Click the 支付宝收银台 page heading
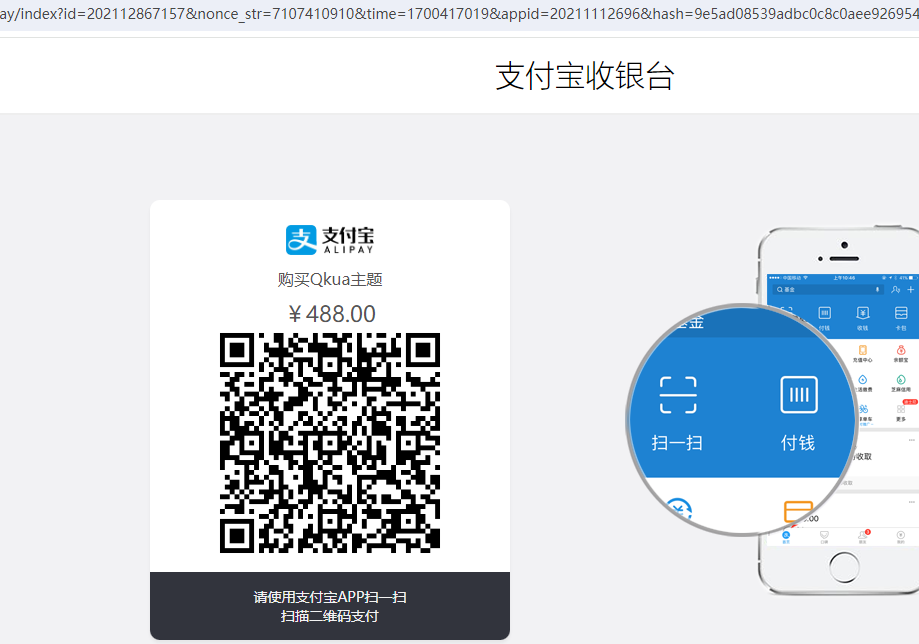This screenshot has height=644, width=919. (x=585, y=76)
